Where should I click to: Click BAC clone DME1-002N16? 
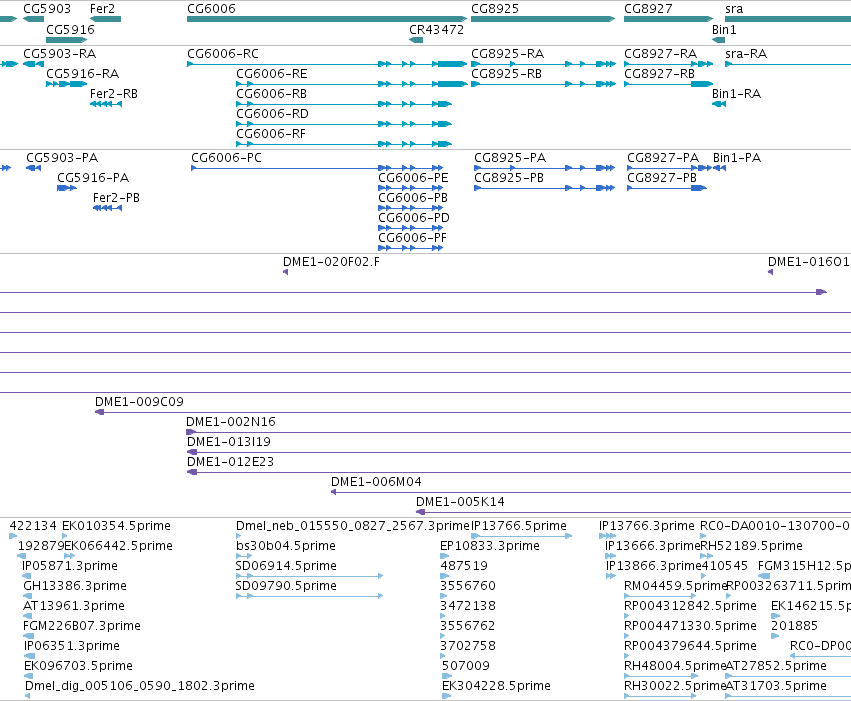click(x=231, y=422)
